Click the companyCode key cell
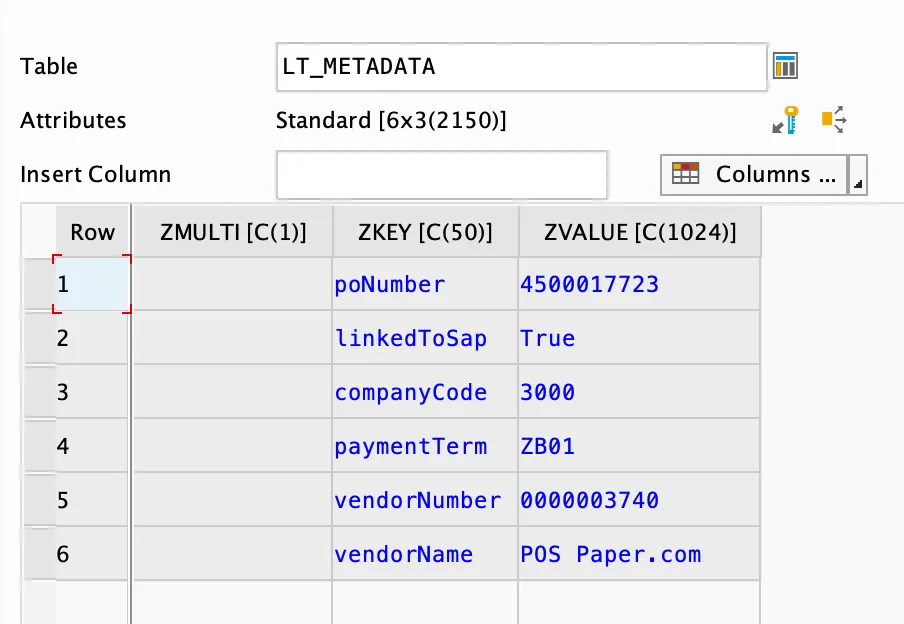The width and height of the screenshot is (904, 624). (x=425, y=392)
